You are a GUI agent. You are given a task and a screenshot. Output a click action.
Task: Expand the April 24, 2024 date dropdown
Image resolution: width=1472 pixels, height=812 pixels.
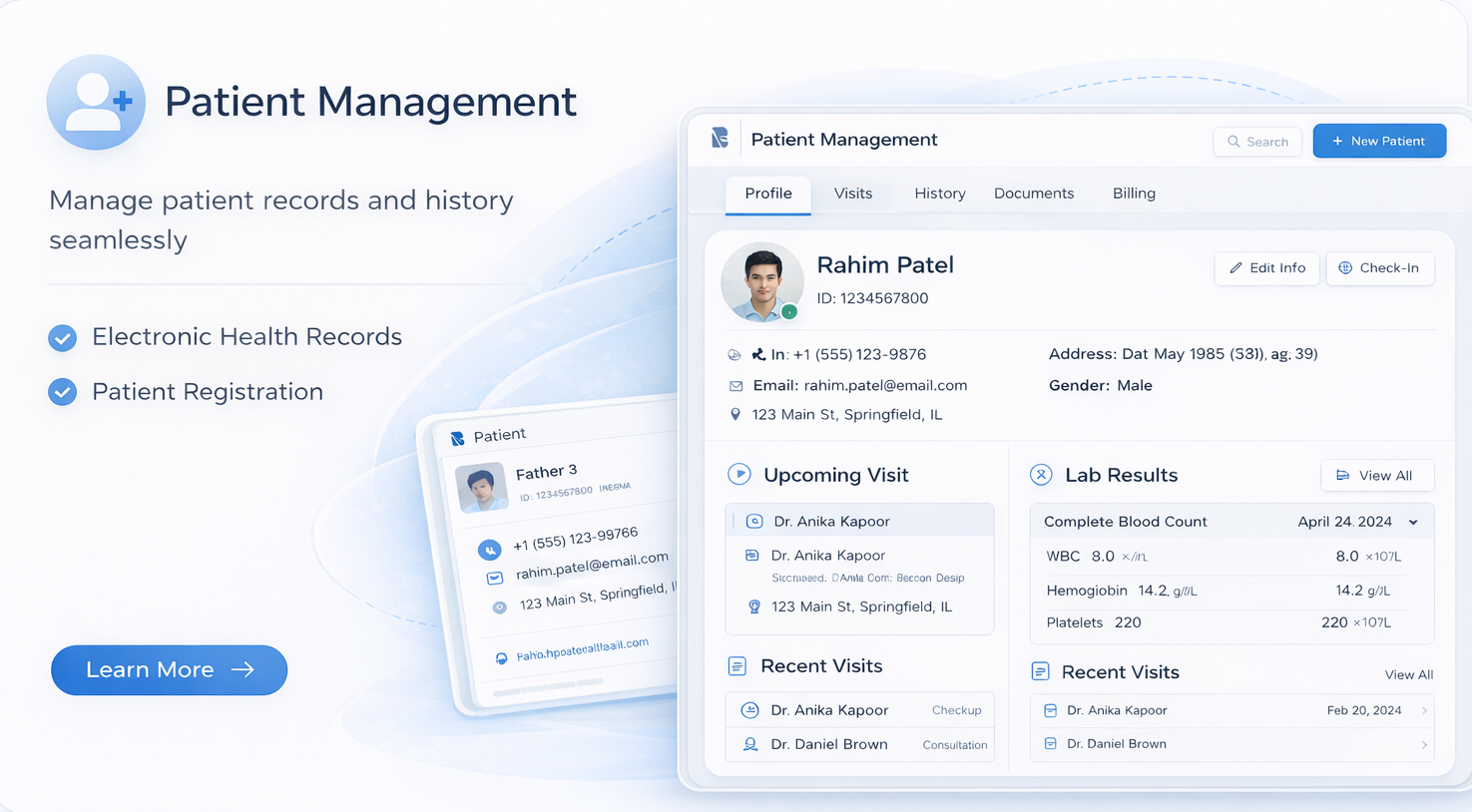pos(1413,523)
